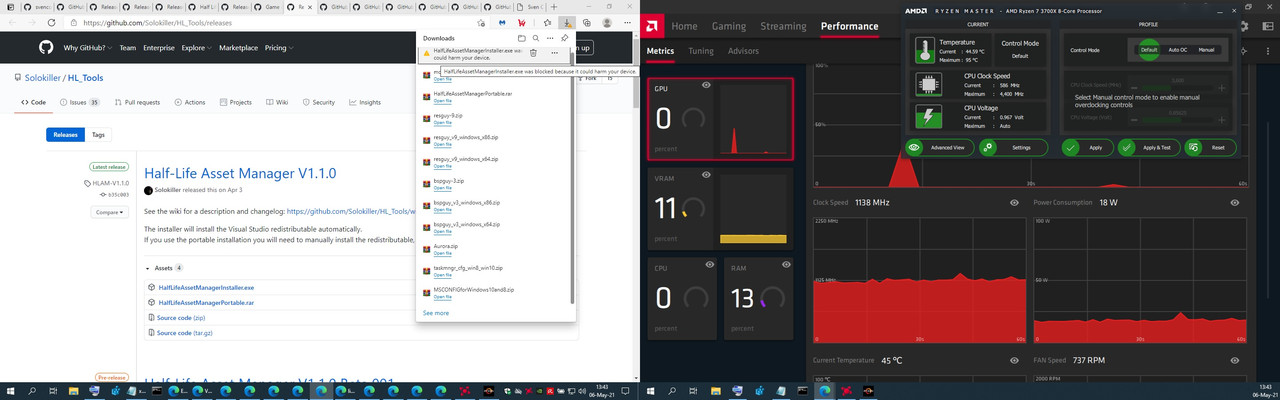Open more options for the blocked installer download

point(554,52)
